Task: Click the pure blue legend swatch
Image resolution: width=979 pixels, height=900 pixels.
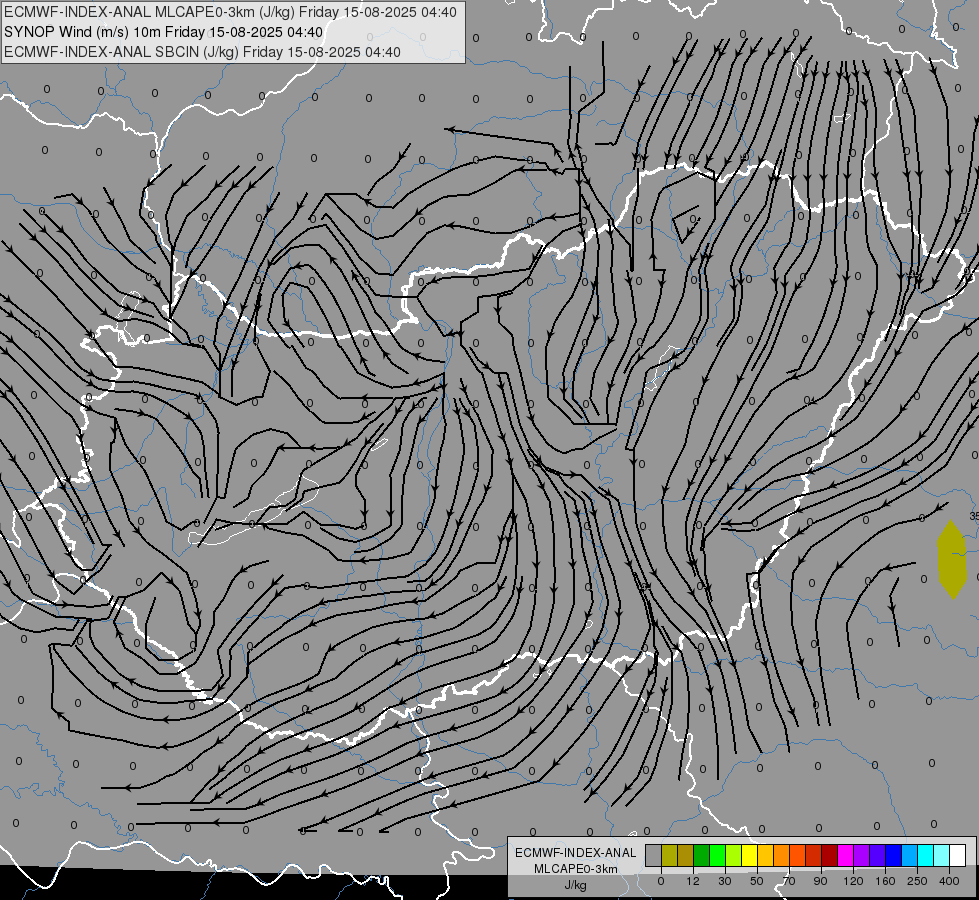Action: point(894,855)
